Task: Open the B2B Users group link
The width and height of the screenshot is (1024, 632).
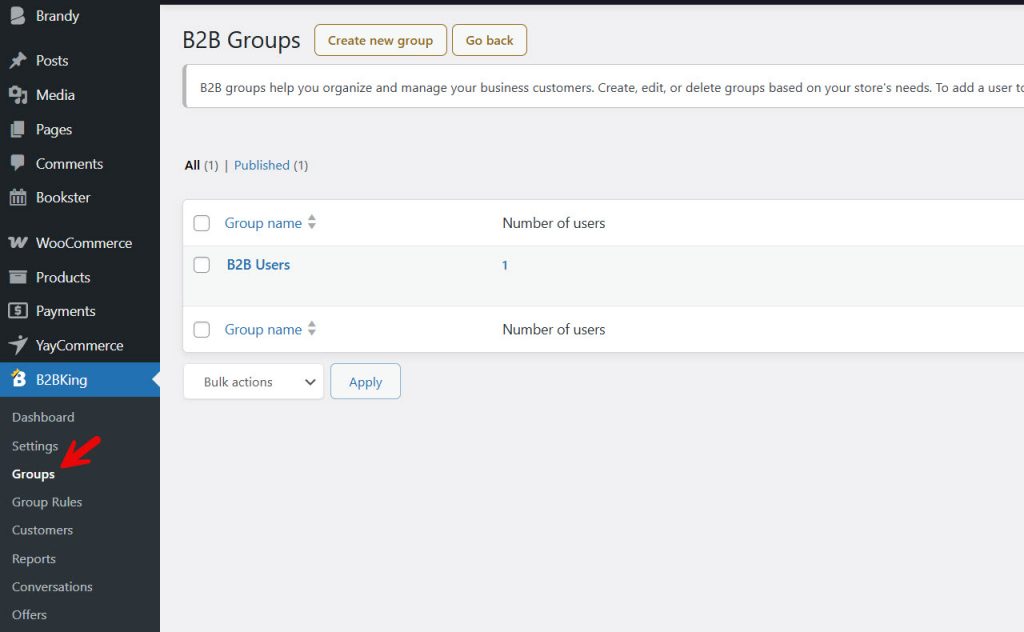Action: pos(257,264)
